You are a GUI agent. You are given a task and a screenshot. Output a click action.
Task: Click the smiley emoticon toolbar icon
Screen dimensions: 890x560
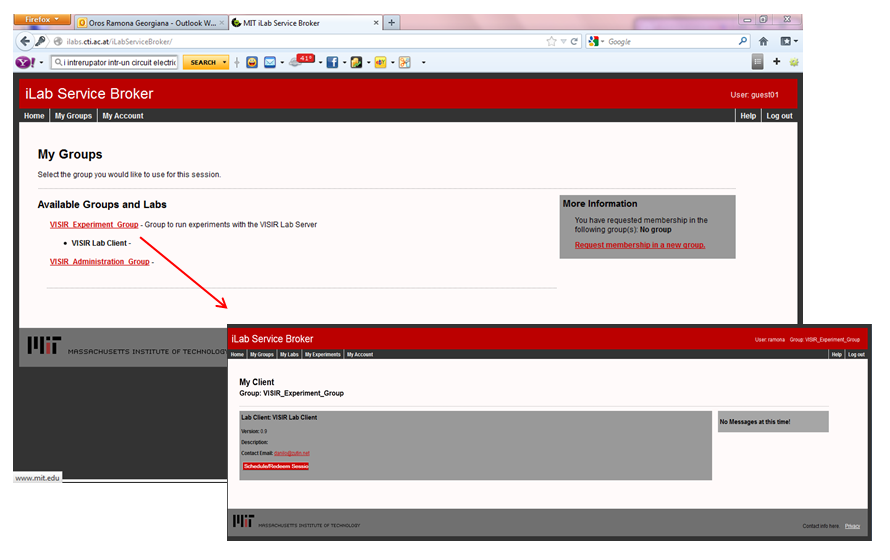pos(252,62)
